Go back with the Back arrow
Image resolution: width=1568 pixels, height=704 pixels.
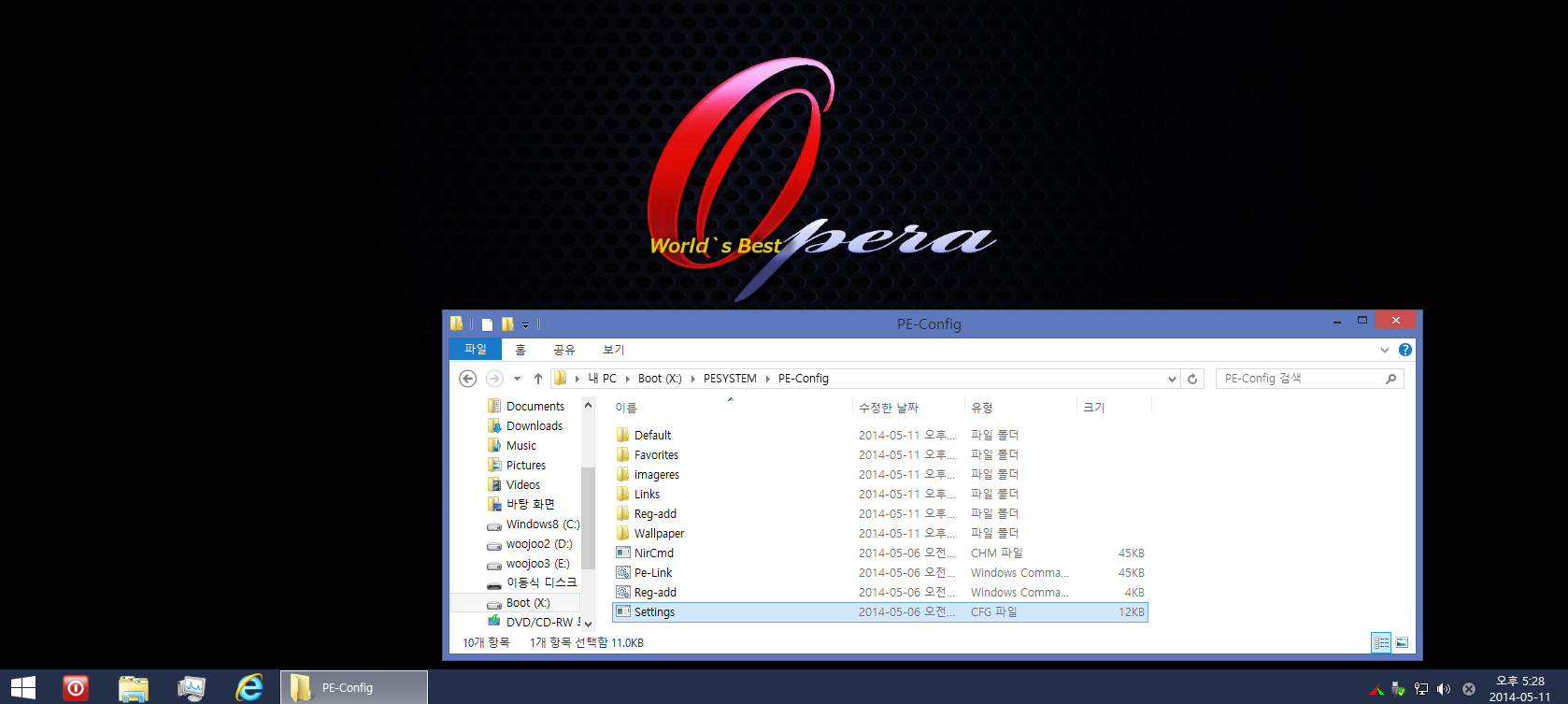[468, 379]
